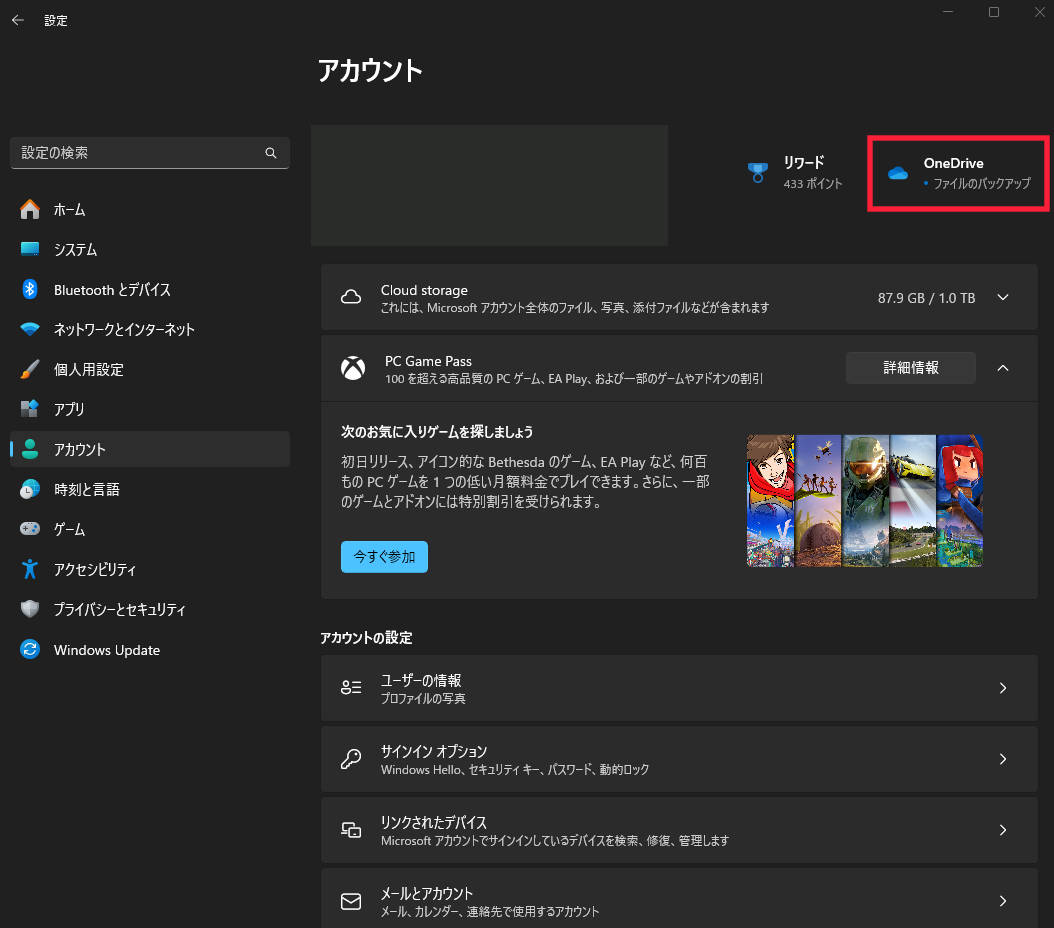Go back using the arrow icon
1054x928 pixels.
coord(18,20)
